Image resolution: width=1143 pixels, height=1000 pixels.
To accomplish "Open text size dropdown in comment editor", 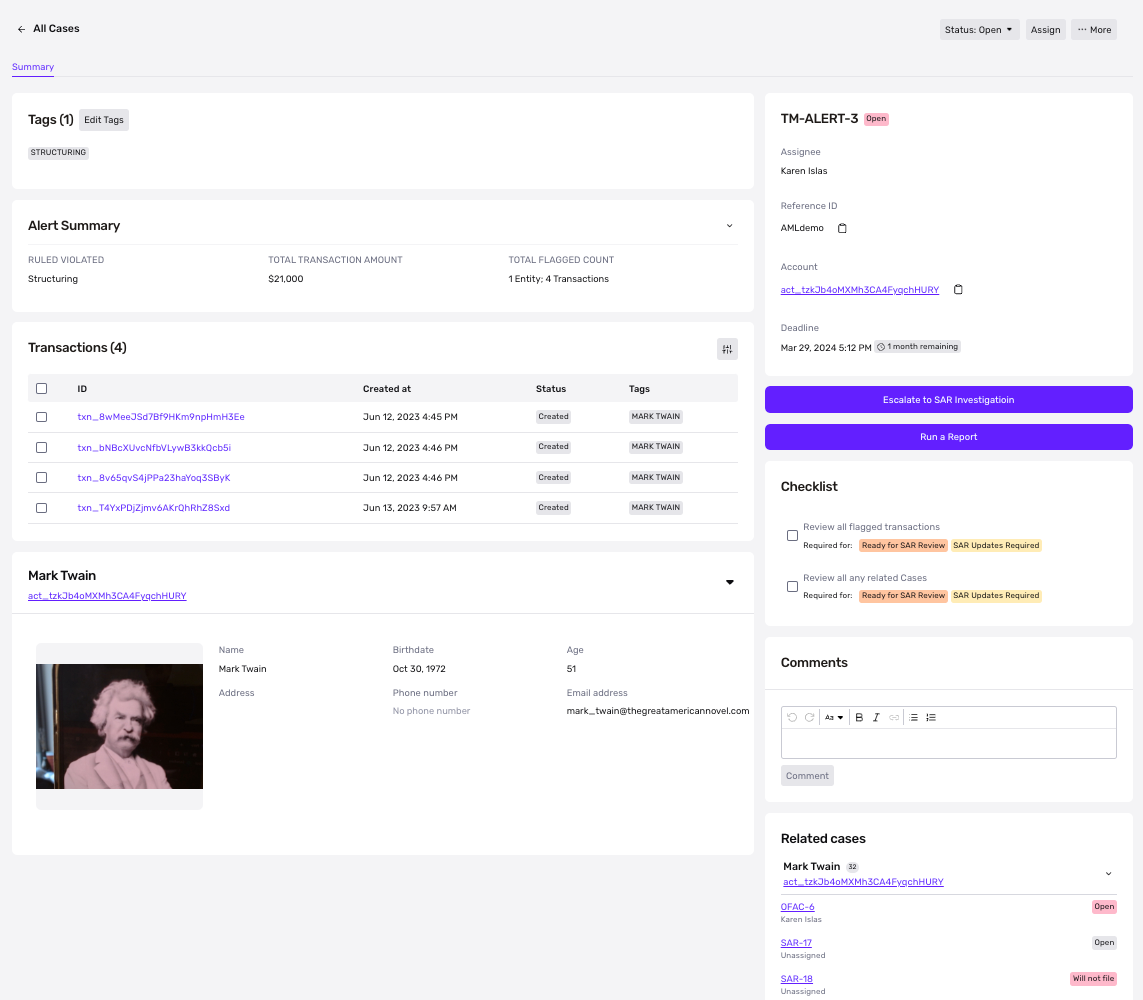I will tap(834, 717).
